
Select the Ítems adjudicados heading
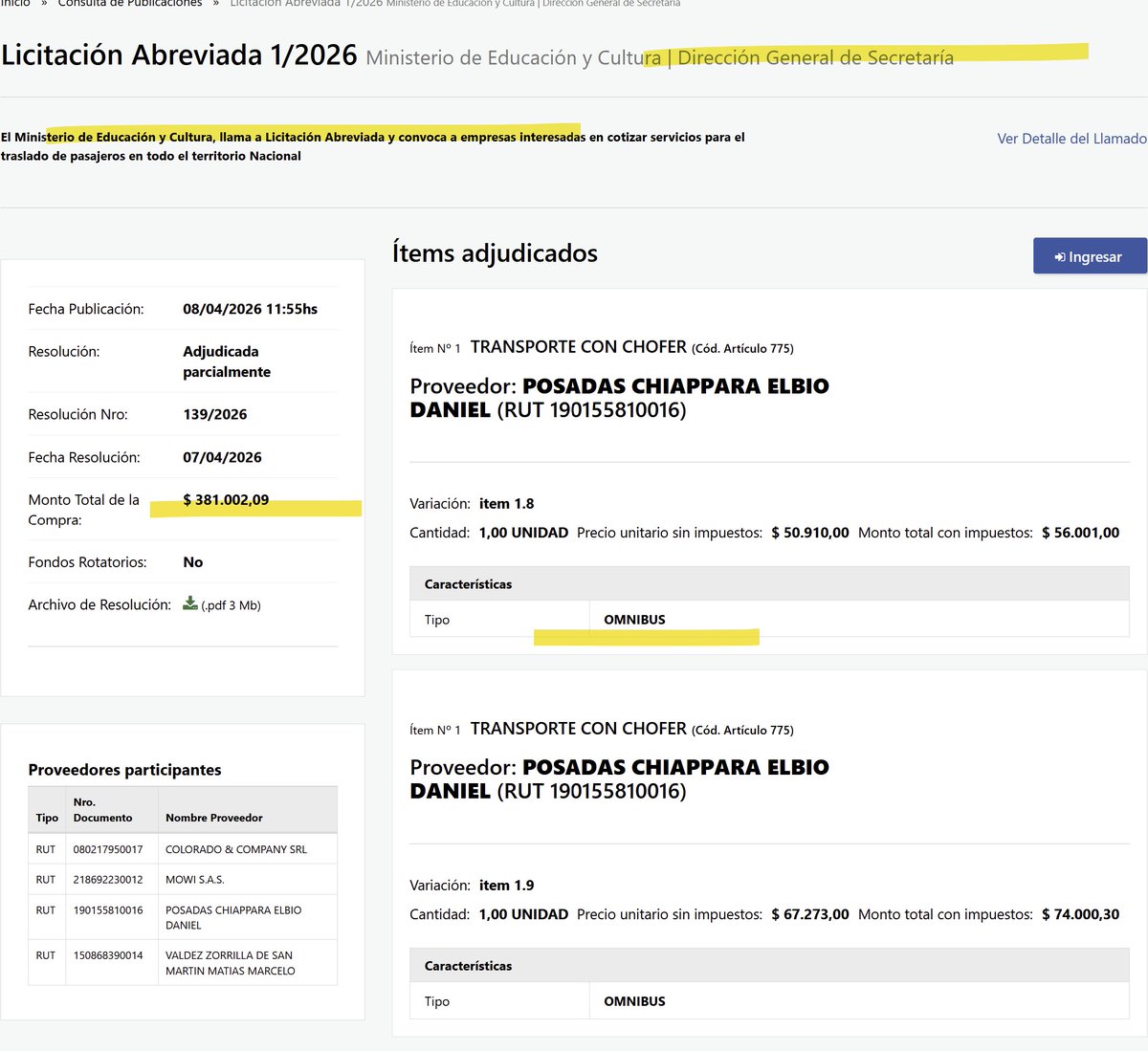[x=495, y=253]
